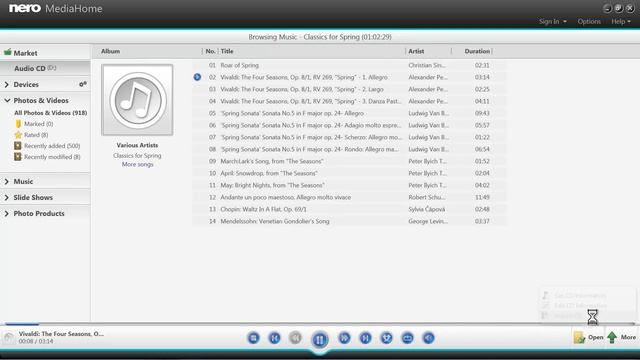The width and height of the screenshot is (640, 360).
Task: Click the Open button
Action: click(x=588, y=337)
